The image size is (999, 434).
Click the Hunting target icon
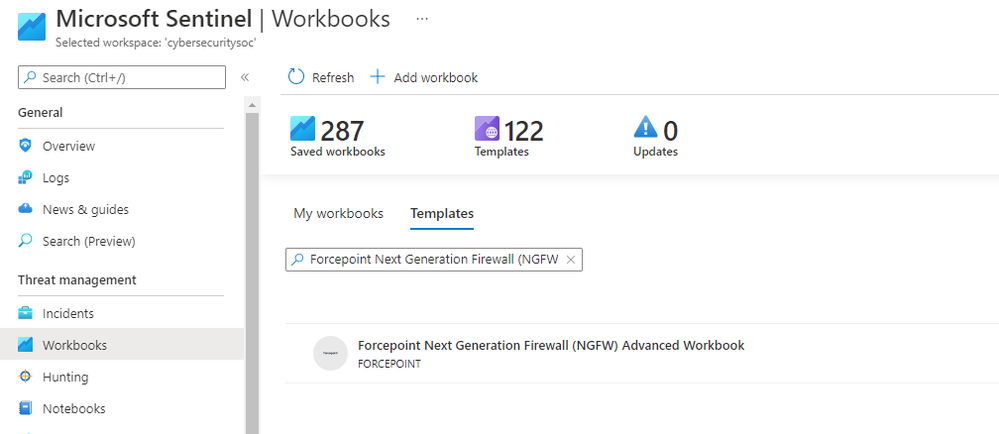click(25, 377)
